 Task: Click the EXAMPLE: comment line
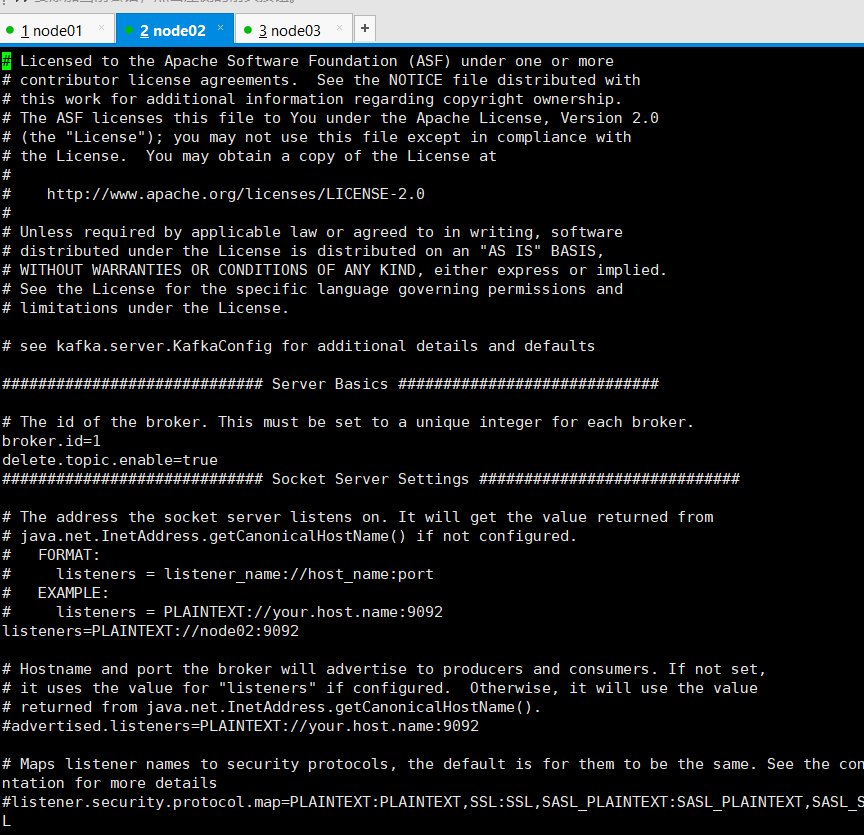(55, 593)
